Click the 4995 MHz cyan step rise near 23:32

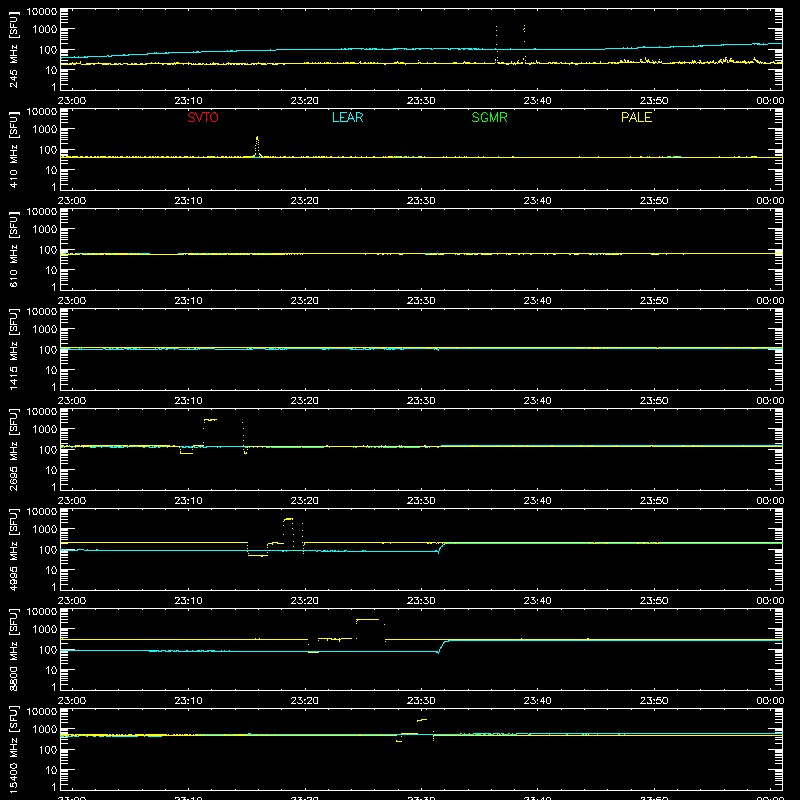click(441, 547)
